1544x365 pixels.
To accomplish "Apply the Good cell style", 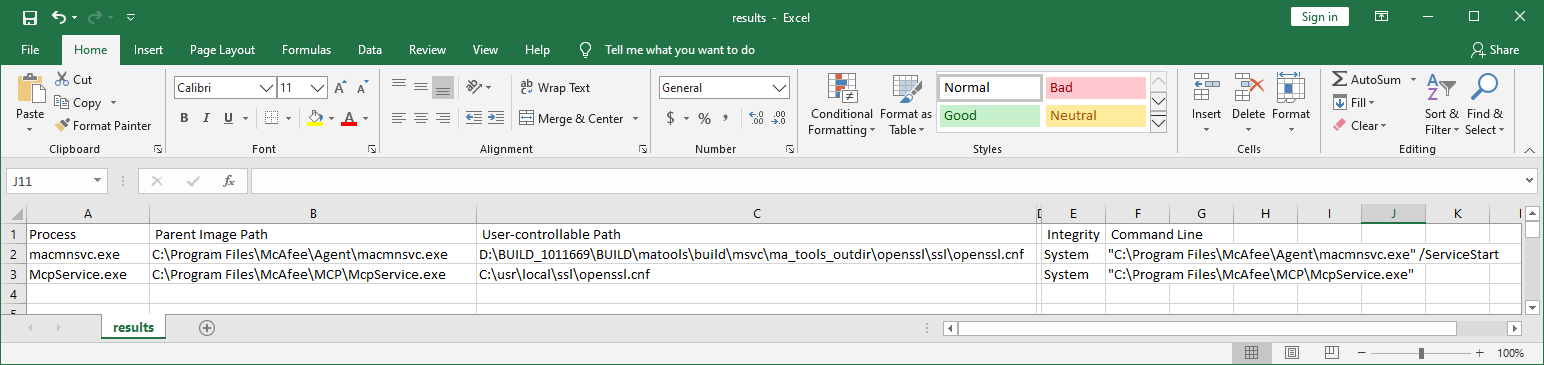I will point(989,116).
